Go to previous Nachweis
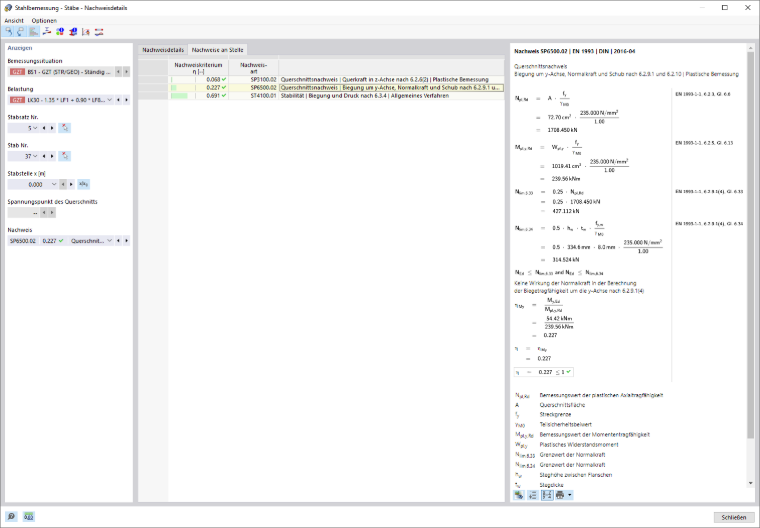 pyautogui.click(x=118, y=240)
